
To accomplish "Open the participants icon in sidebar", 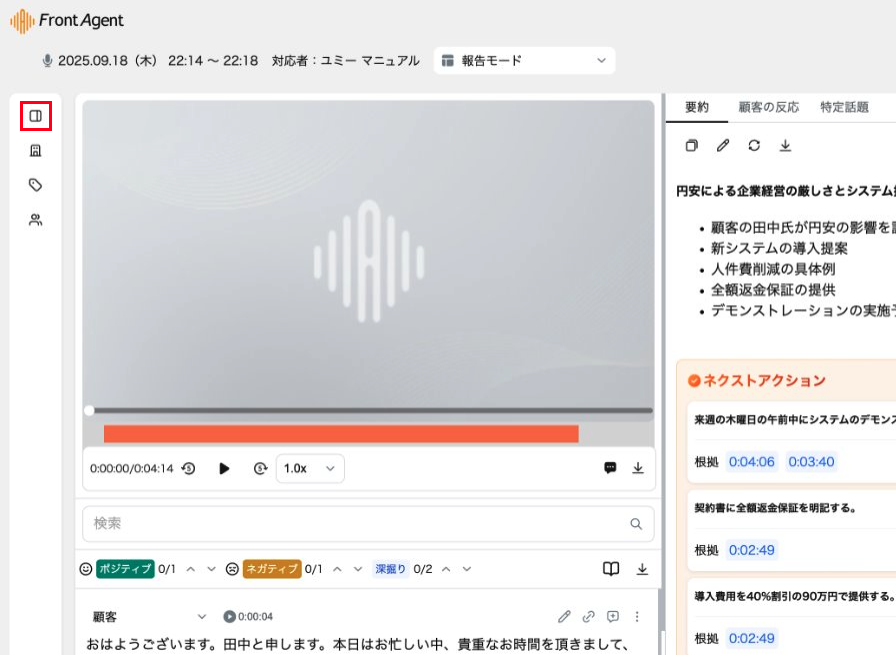I will (36, 220).
